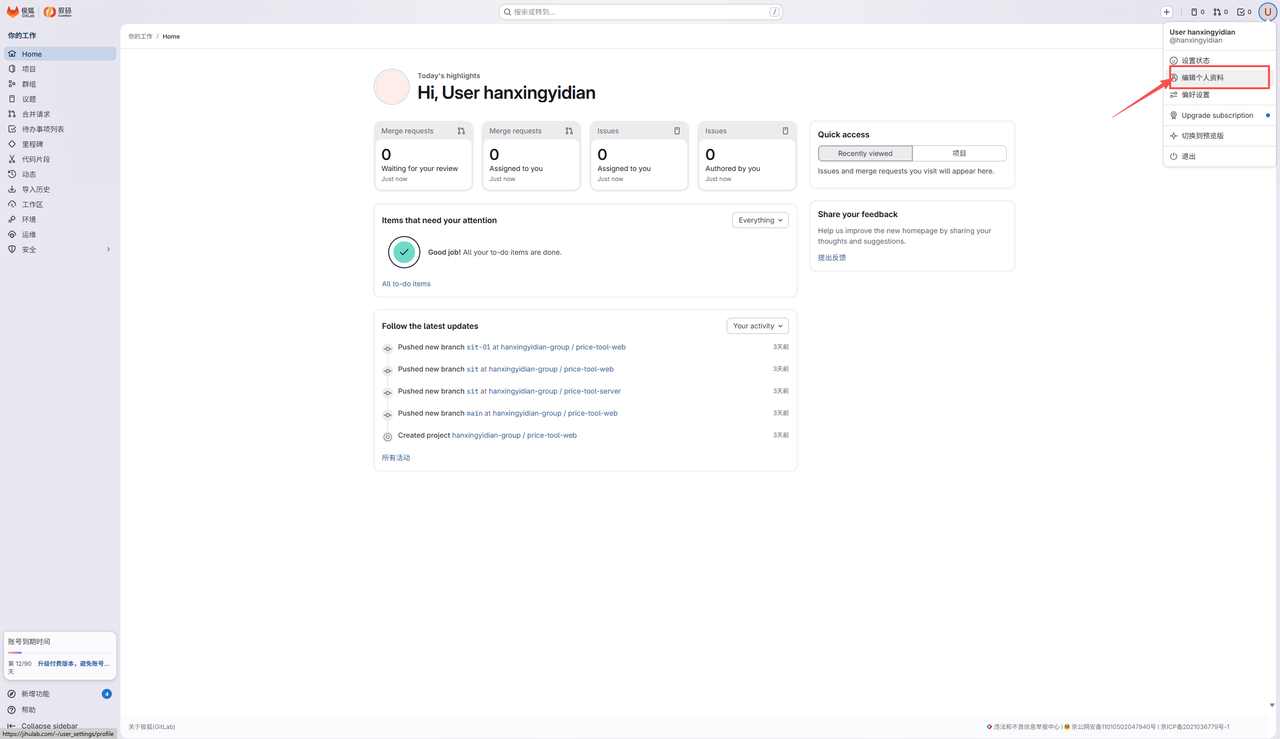Open the issues counter icon in top bar
This screenshot has height=739, width=1280.
pyautogui.click(x=1197, y=12)
